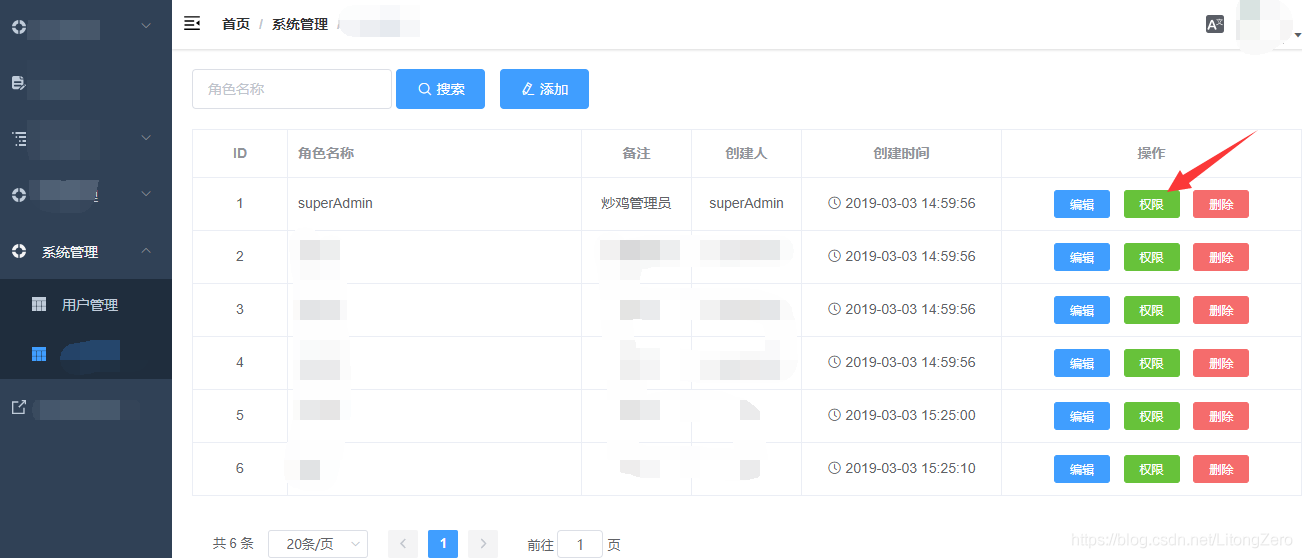Expand the first sidebar menu chevron

146,26
